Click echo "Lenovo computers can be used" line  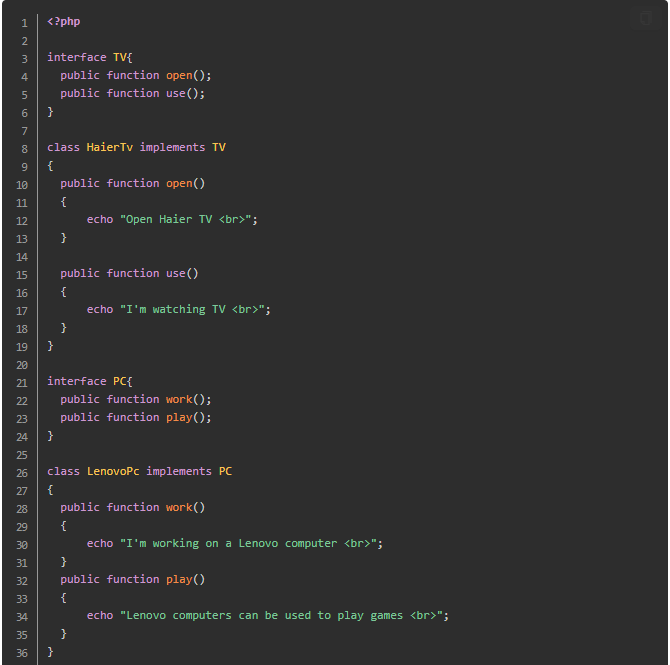(268, 615)
